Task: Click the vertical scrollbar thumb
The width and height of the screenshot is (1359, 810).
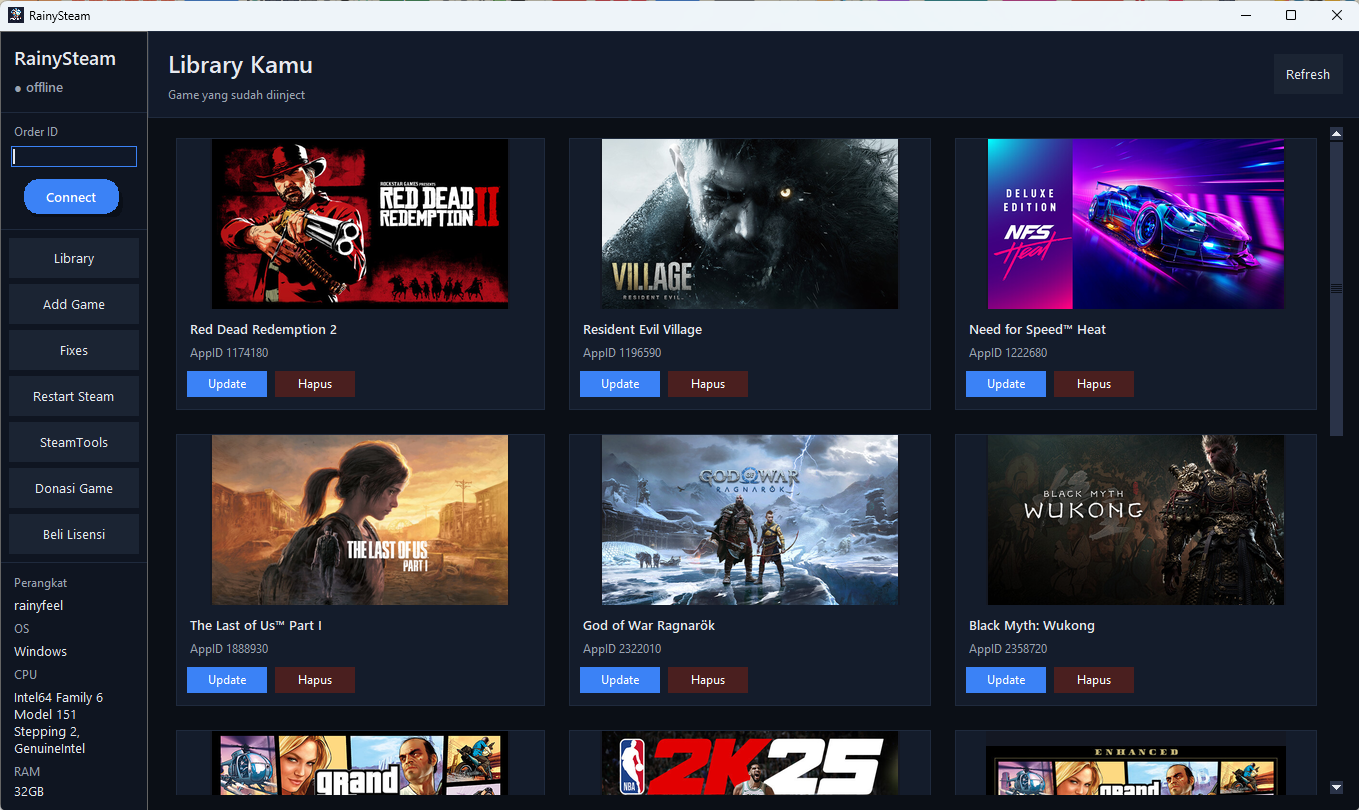Action: (x=1336, y=288)
